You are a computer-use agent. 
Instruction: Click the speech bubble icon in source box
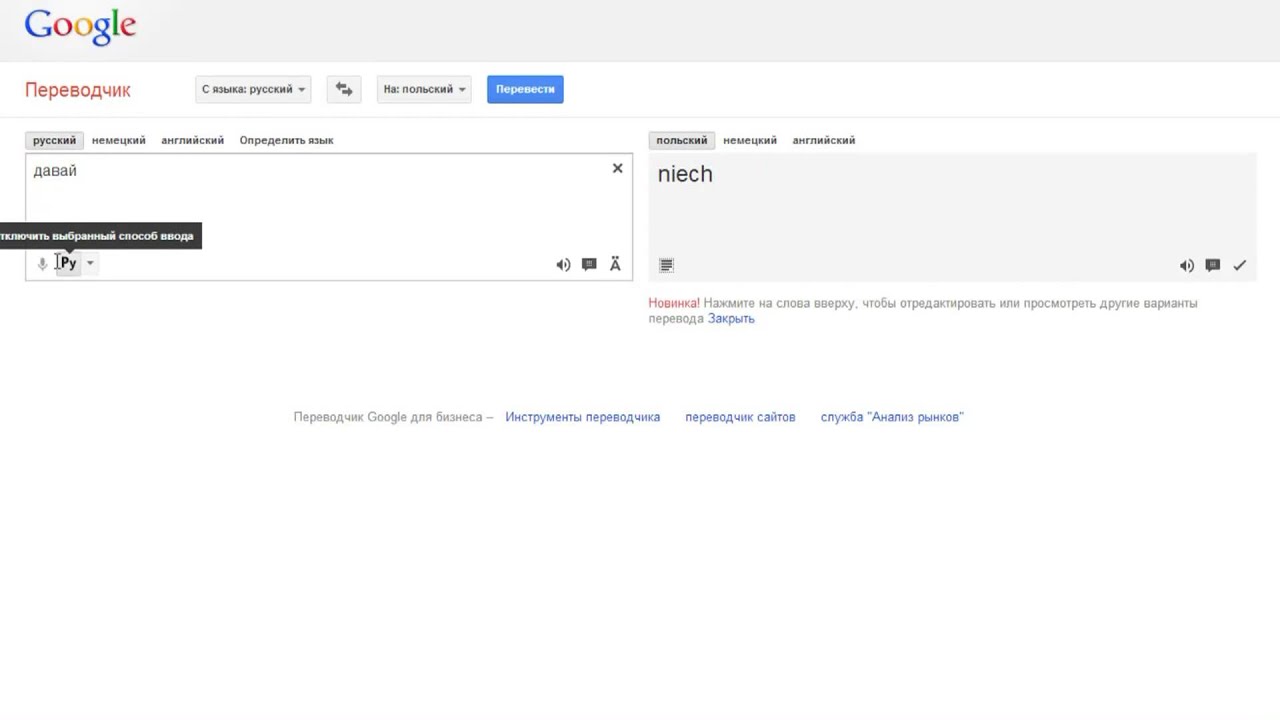coord(589,264)
